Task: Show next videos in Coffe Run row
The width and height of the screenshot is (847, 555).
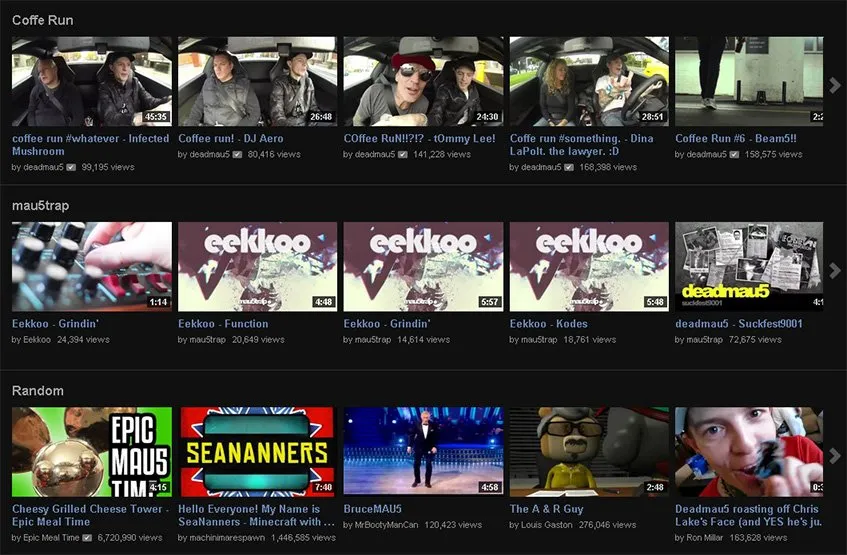Action: (x=835, y=85)
